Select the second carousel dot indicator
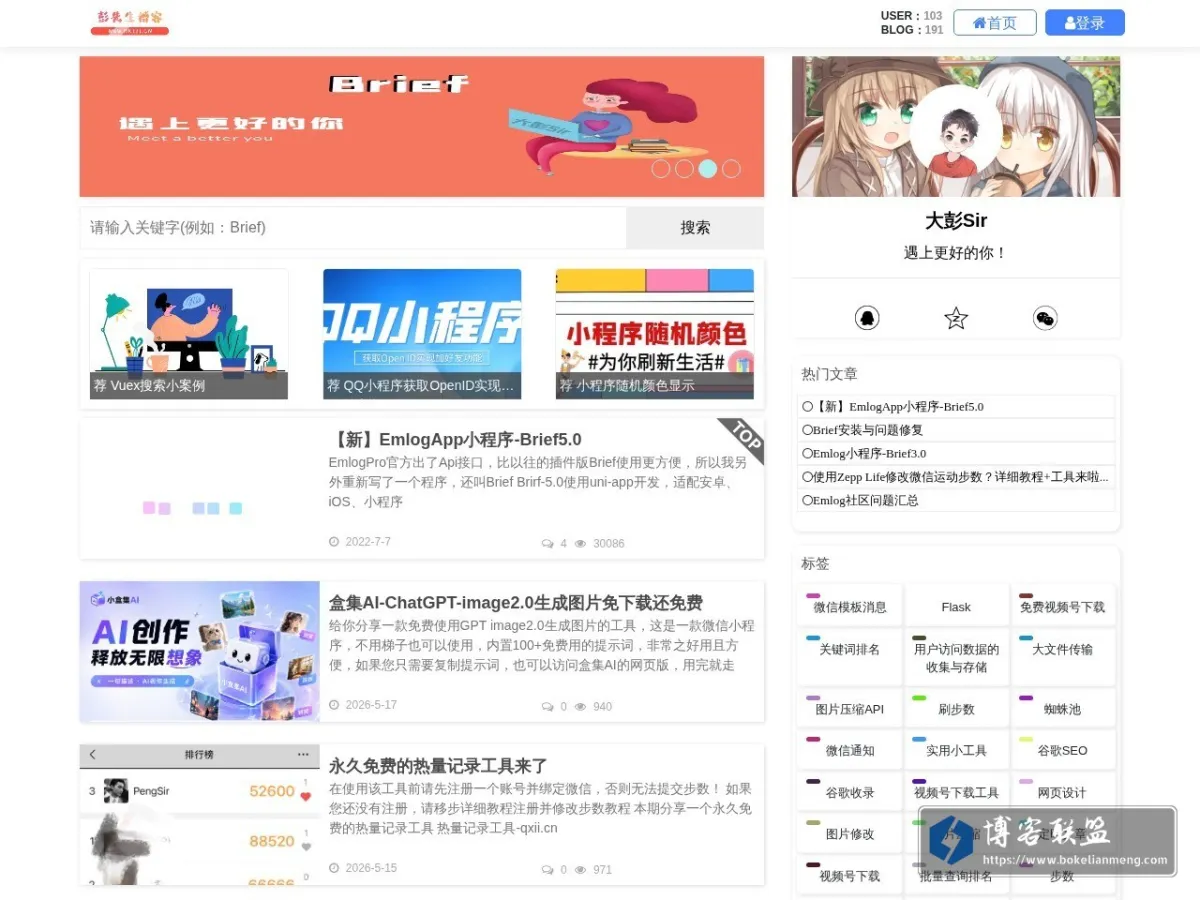The image size is (1200, 900). point(684,169)
